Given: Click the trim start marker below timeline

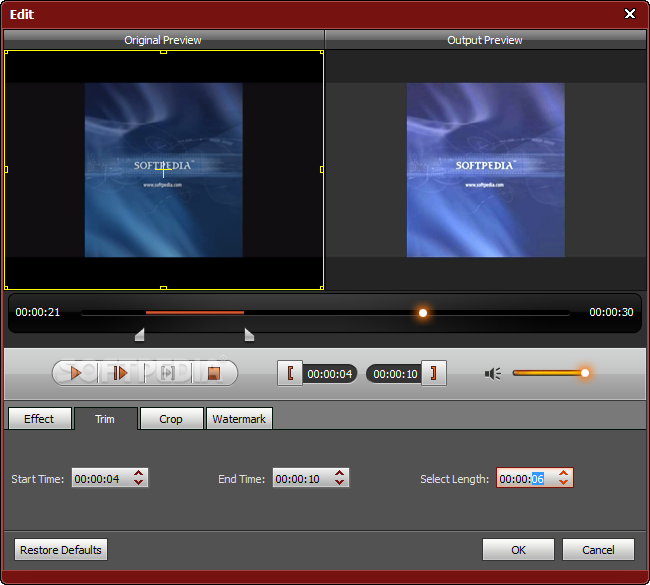Looking at the screenshot, I should tap(140, 335).
